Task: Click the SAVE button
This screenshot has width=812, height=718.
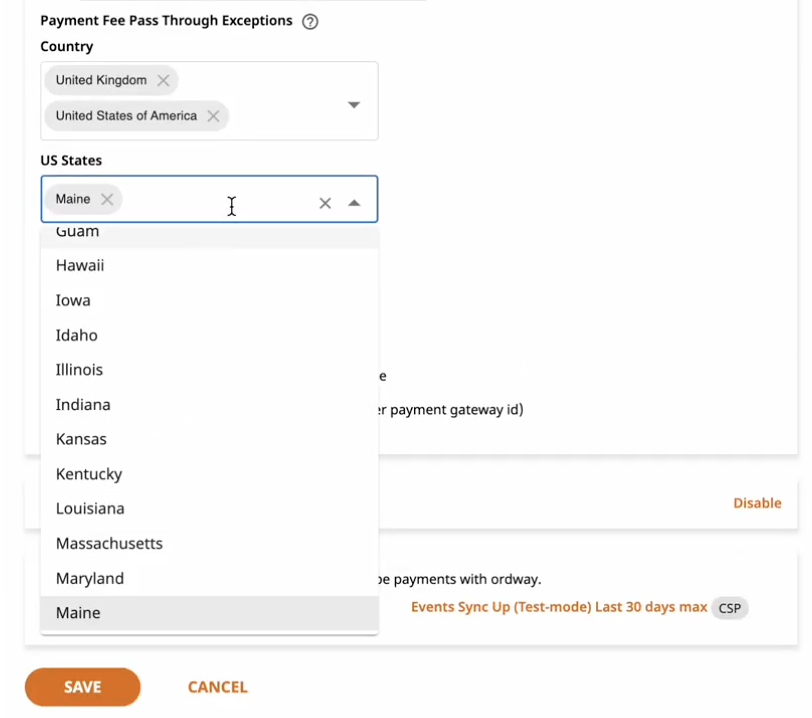Action: [82, 687]
